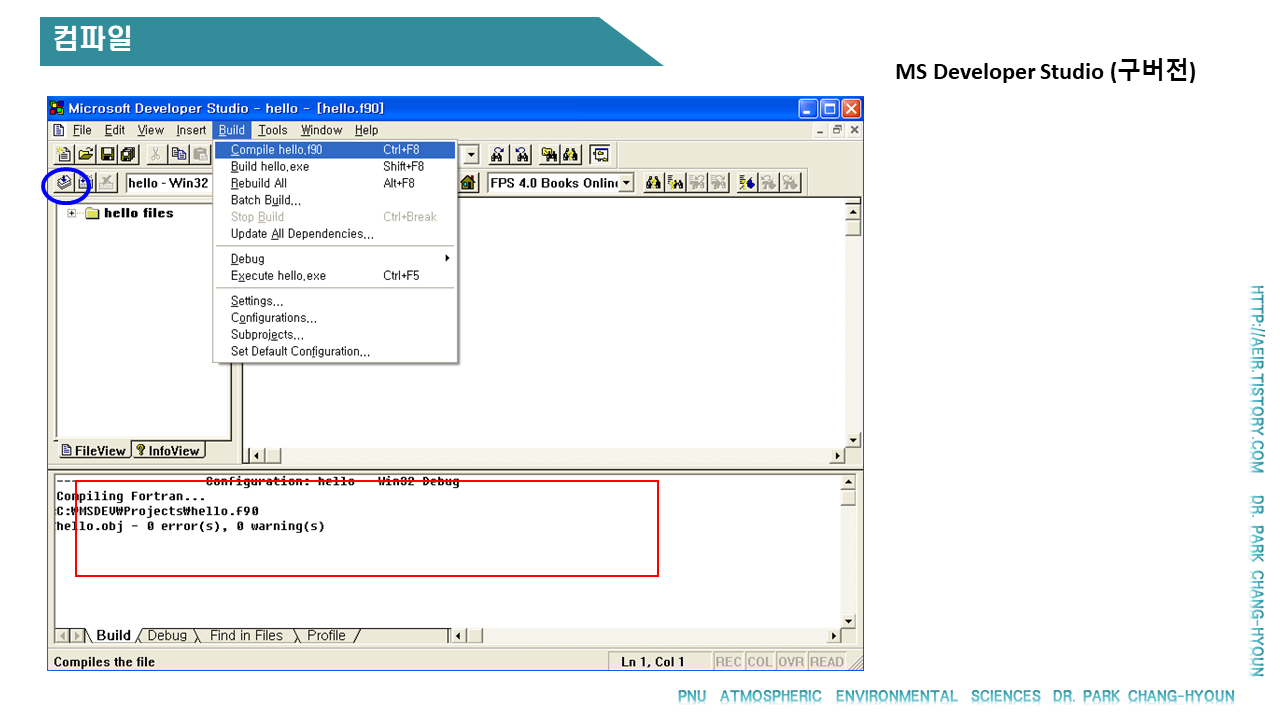Select the Debug output tab
1280x720 pixels.
(167, 636)
